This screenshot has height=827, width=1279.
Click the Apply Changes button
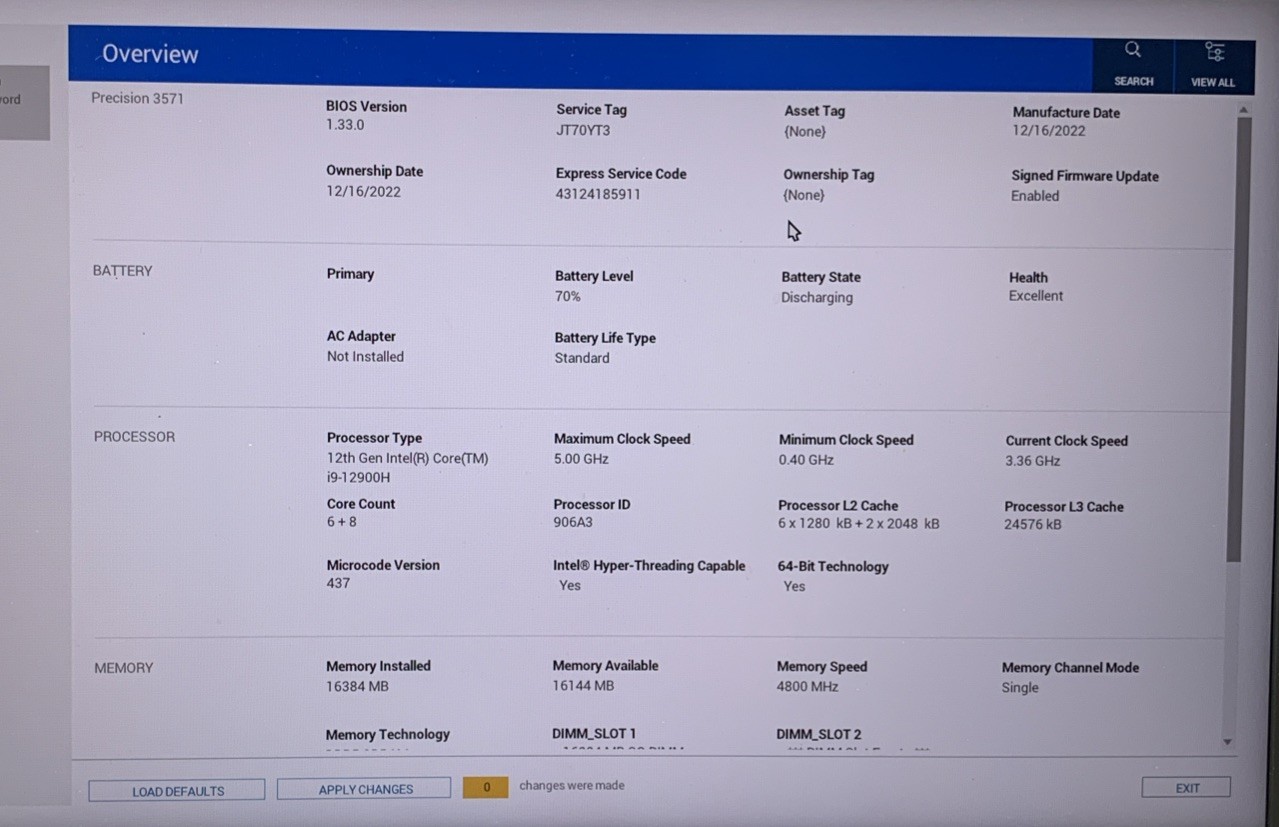[x=364, y=789]
